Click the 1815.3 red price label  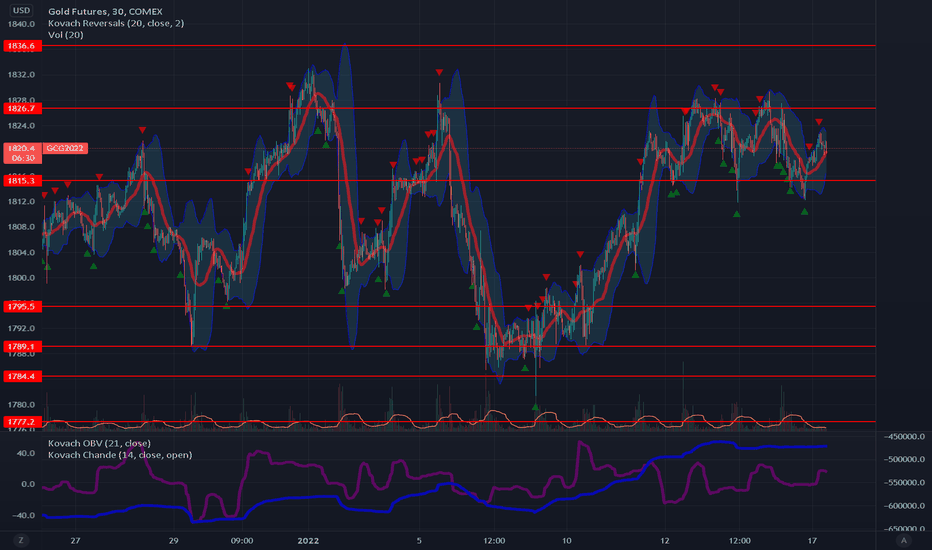tap(23, 181)
